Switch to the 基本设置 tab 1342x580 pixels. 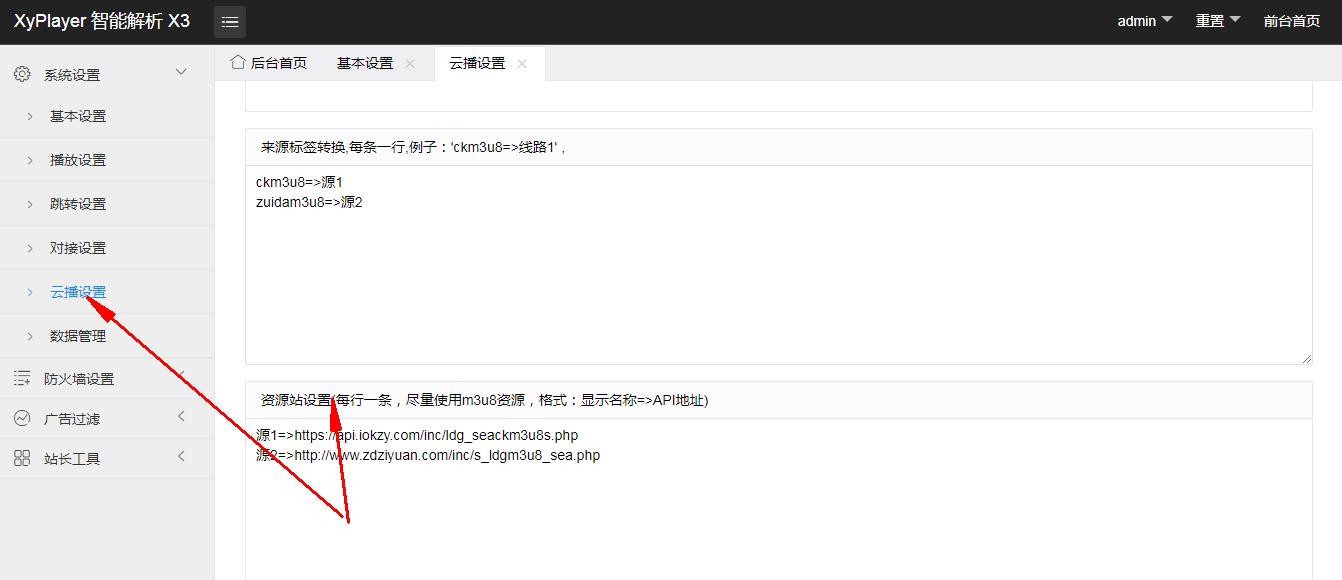tap(376, 63)
